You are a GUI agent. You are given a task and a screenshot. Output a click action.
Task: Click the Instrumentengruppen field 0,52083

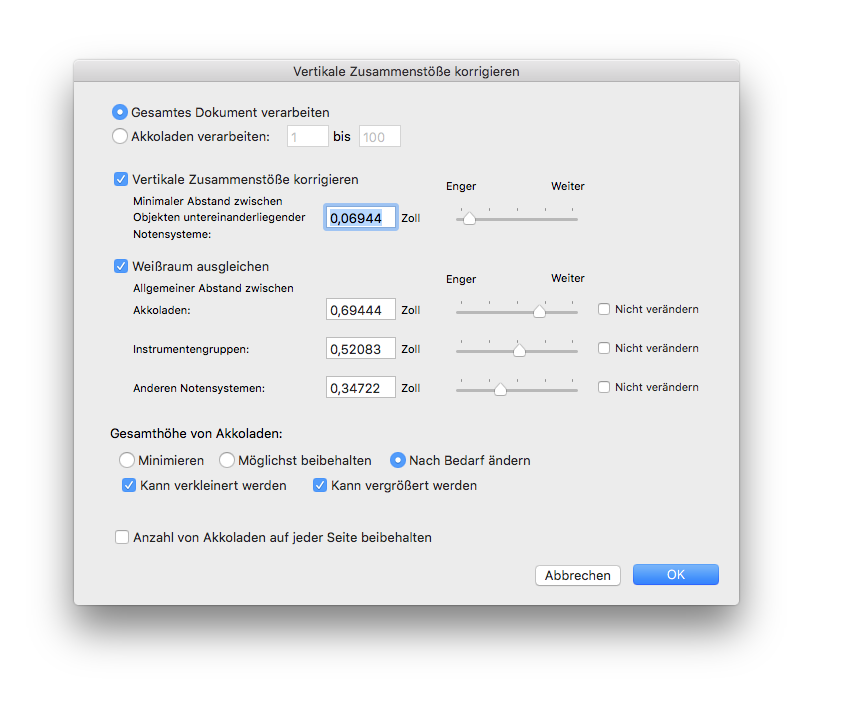(x=361, y=349)
